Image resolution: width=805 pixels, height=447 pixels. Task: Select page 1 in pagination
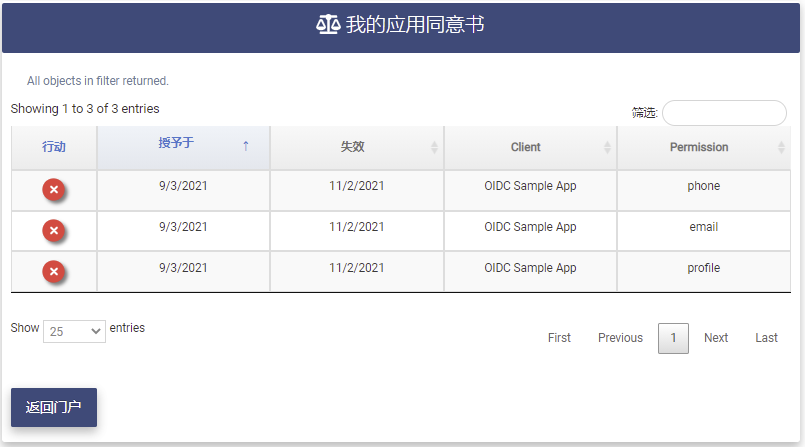coord(673,338)
